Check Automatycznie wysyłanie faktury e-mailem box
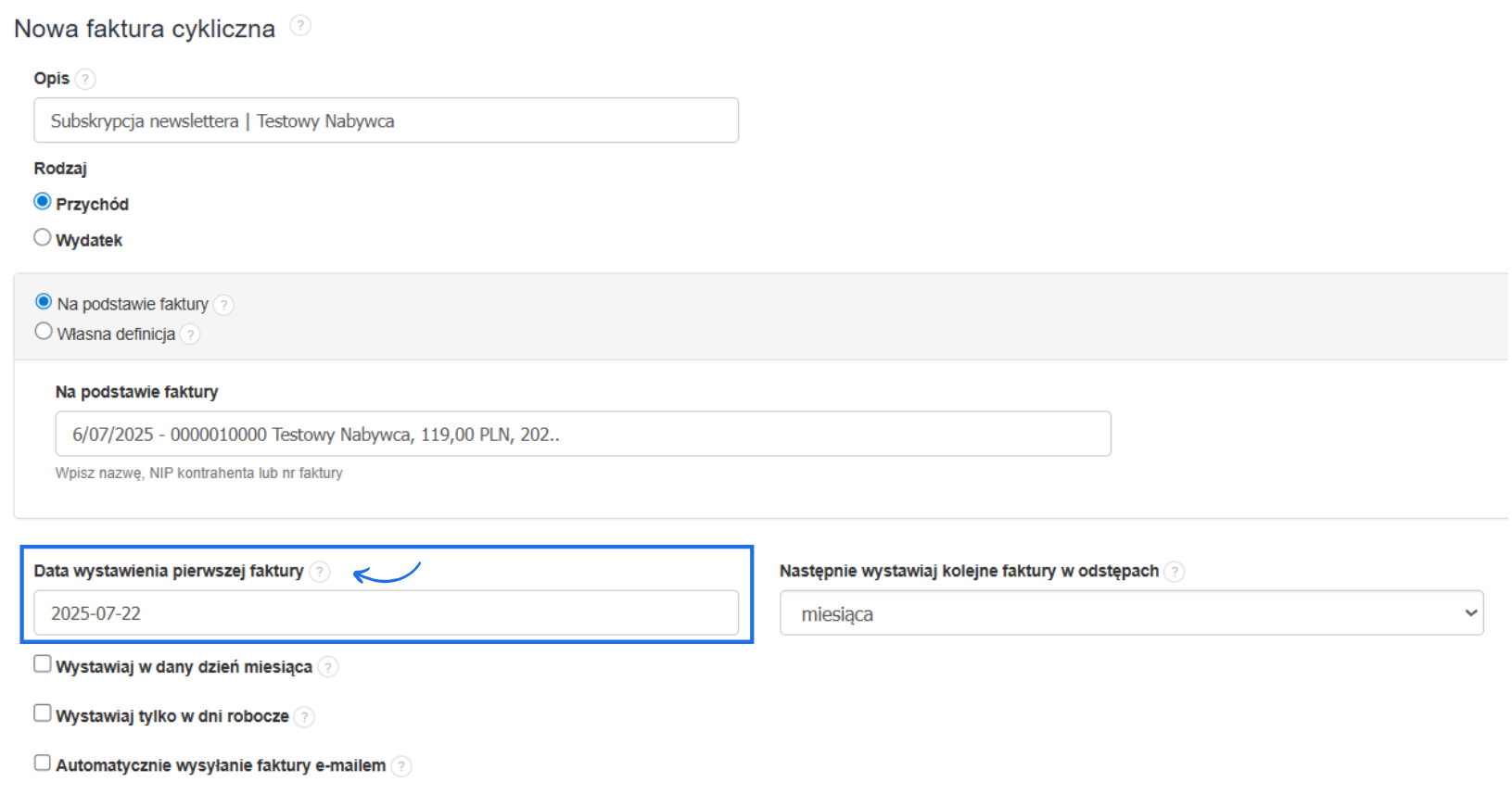This screenshot has height=795, width=1512. pyautogui.click(x=43, y=763)
